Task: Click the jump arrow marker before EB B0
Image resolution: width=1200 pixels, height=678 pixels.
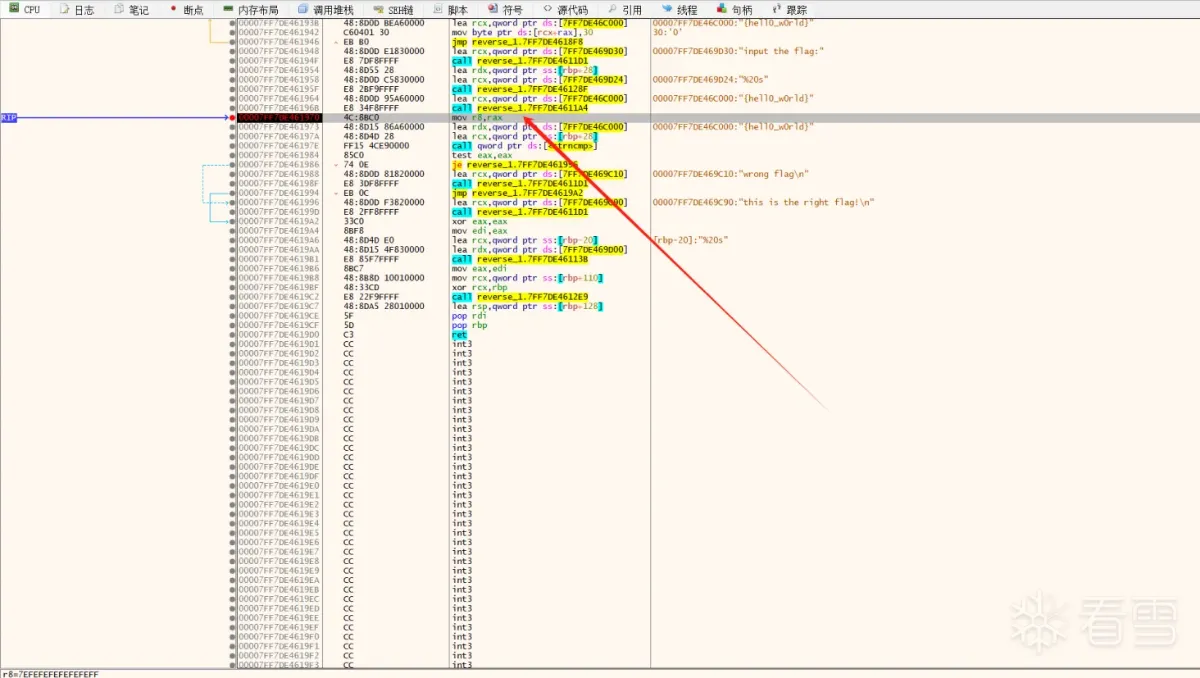Action: coord(337,42)
